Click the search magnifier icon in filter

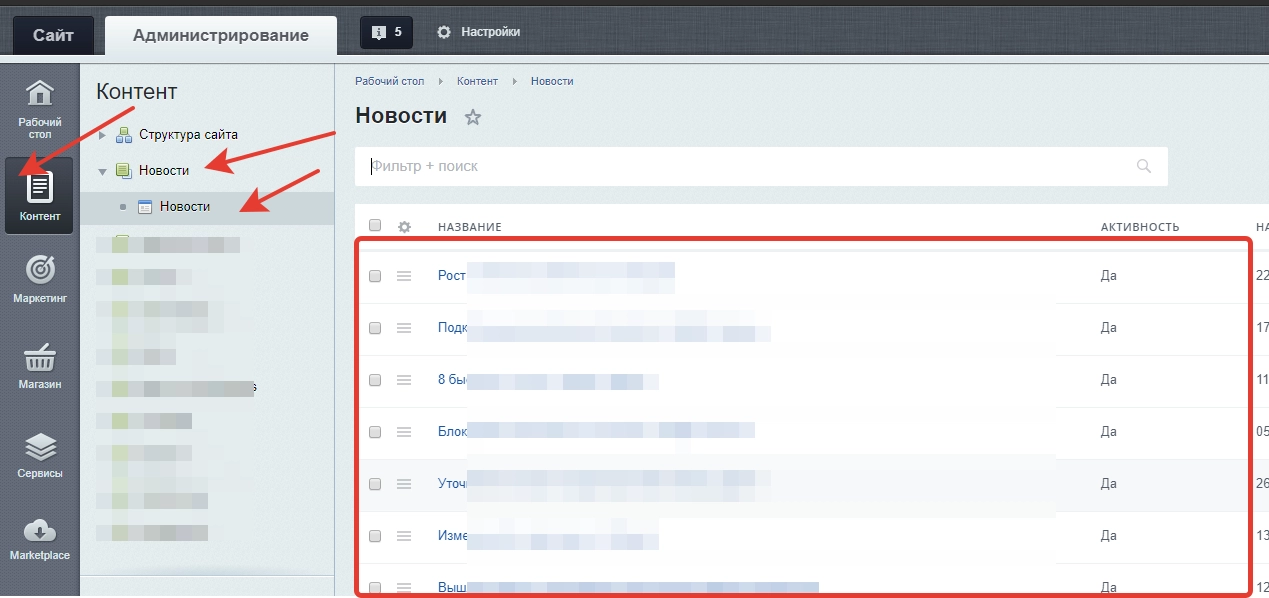pos(1144,166)
